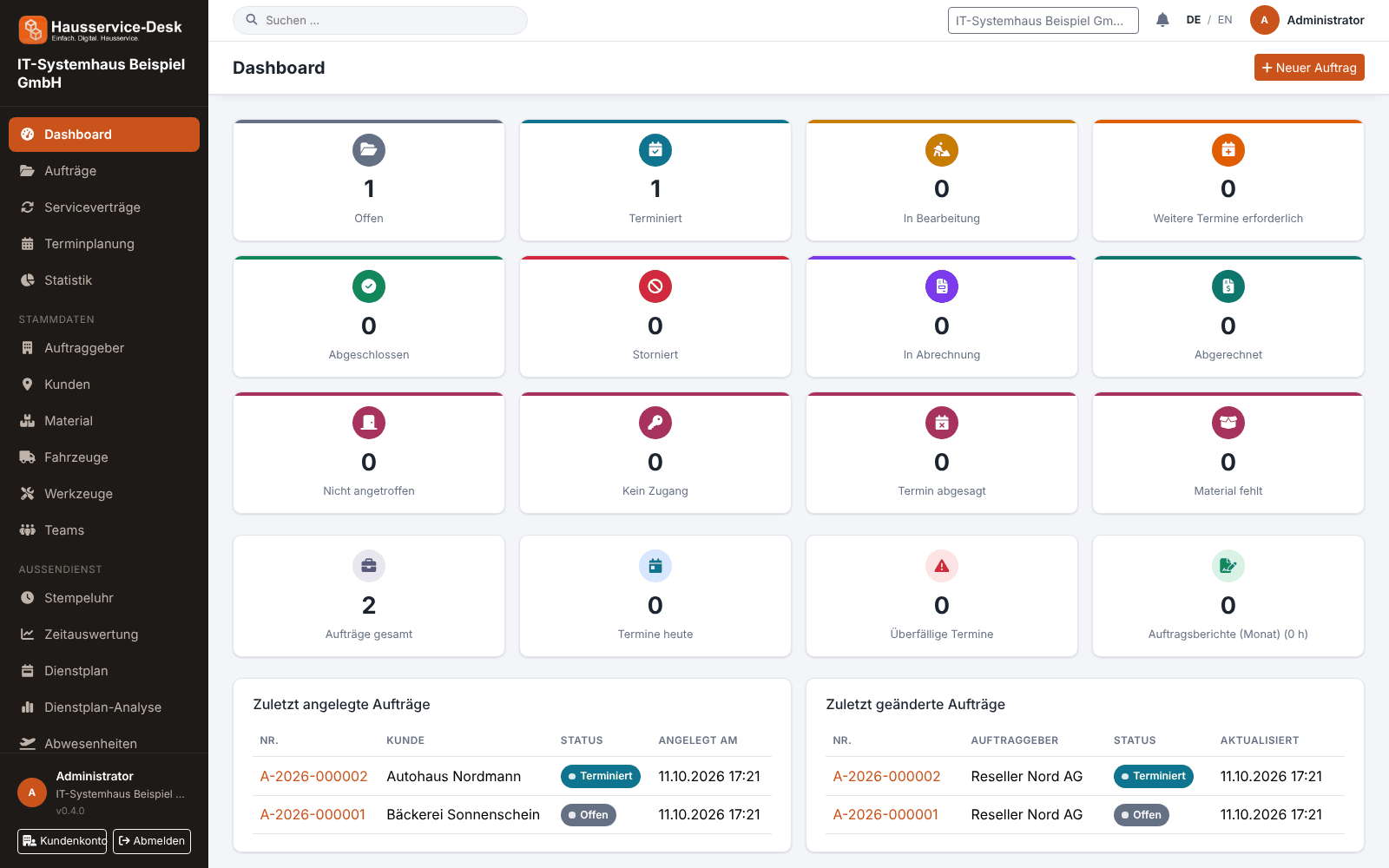This screenshot has width=1389, height=868.
Task: Click the Weitere Termine erforderlich icon
Action: (x=1228, y=150)
